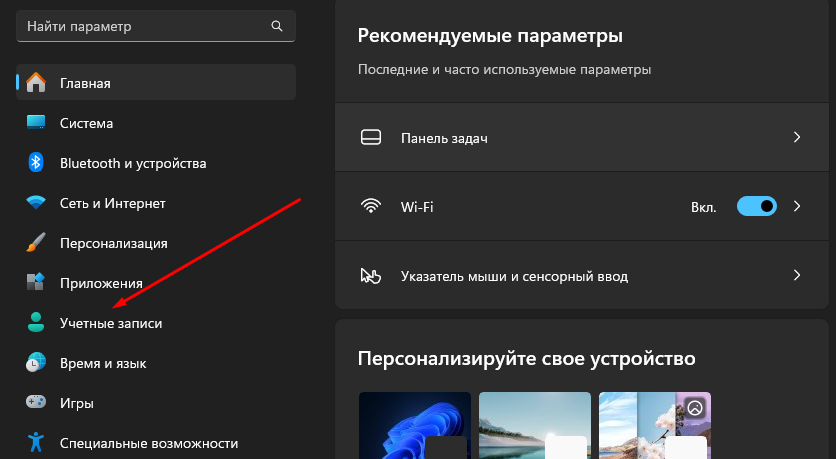The height and width of the screenshot is (459, 836).
Task: Open Wi-Fi details via chevron
Action: click(797, 206)
